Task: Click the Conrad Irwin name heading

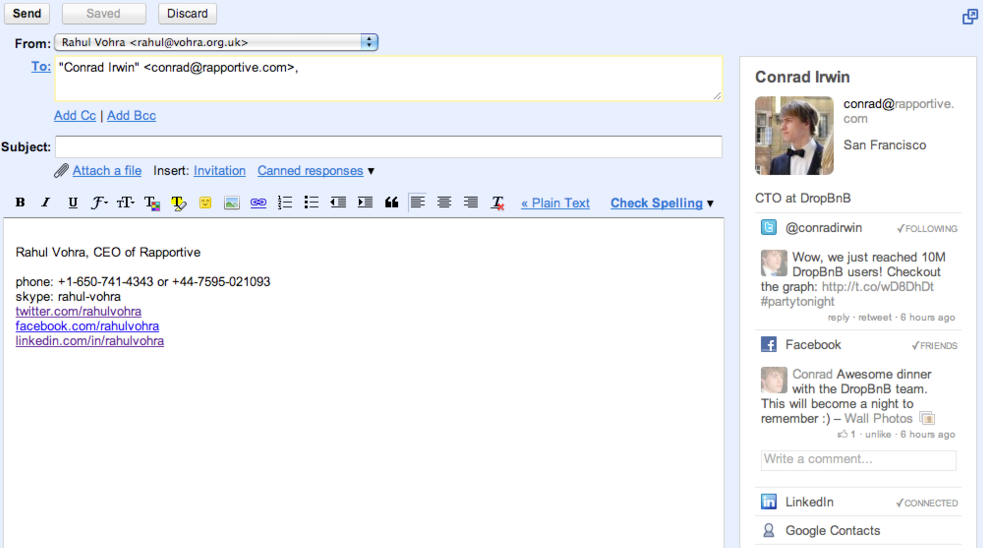Action: pos(802,77)
